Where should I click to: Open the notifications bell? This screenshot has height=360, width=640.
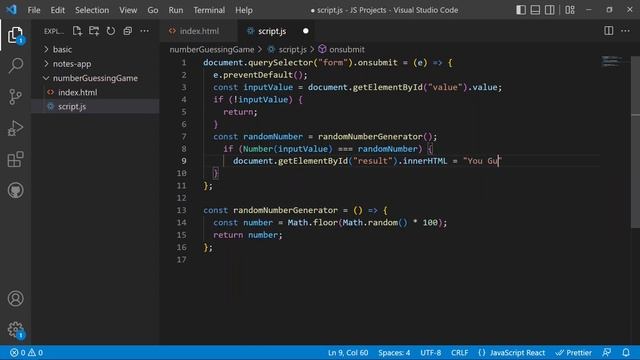[x=626, y=353]
